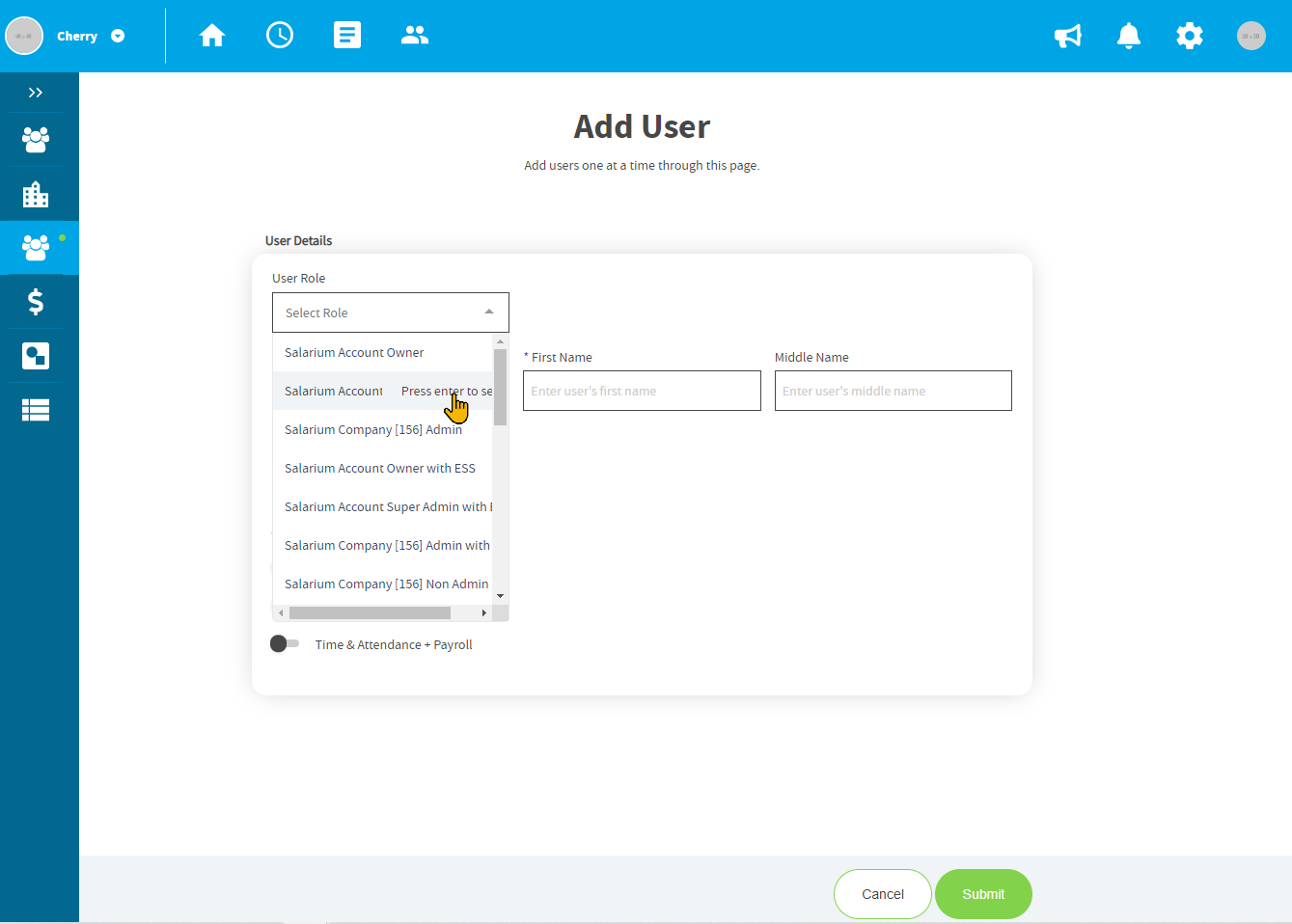Click the Middle Name input field
The width and height of the screenshot is (1292, 924).
click(x=893, y=391)
